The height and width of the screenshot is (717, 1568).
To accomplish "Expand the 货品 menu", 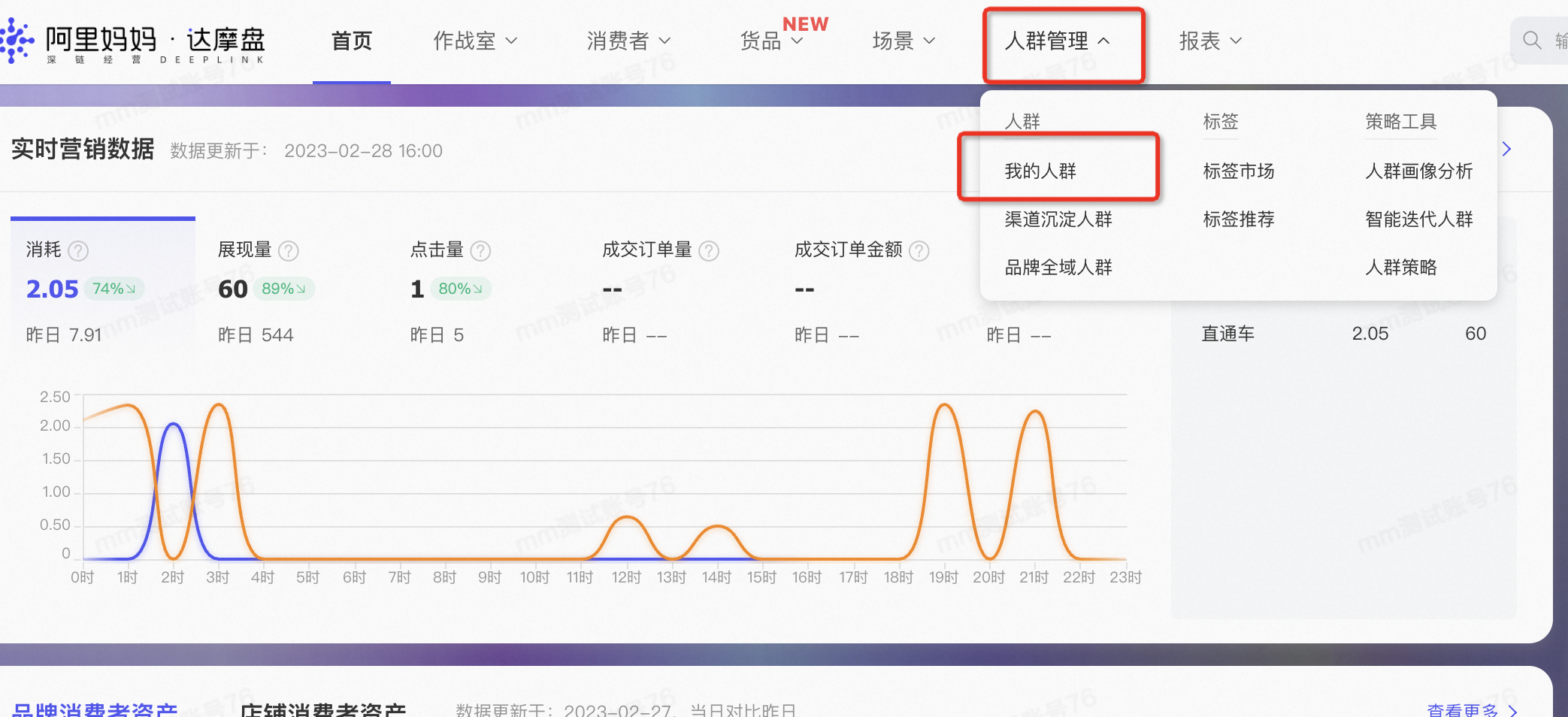I will 772,41.
